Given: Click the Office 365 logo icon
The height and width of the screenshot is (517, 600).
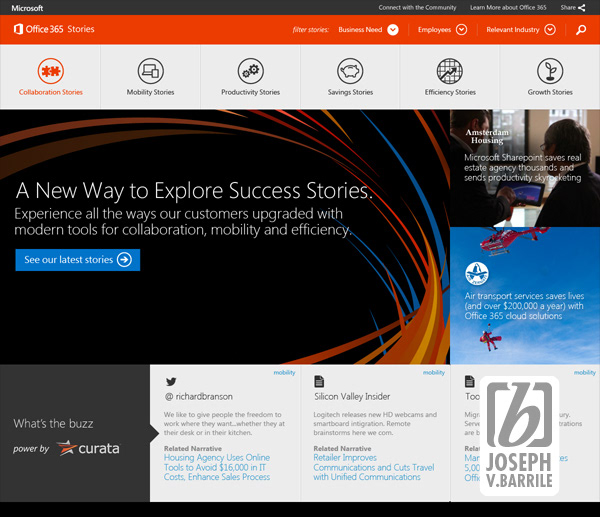Looking at the screenshot, I should click(18, 29).
